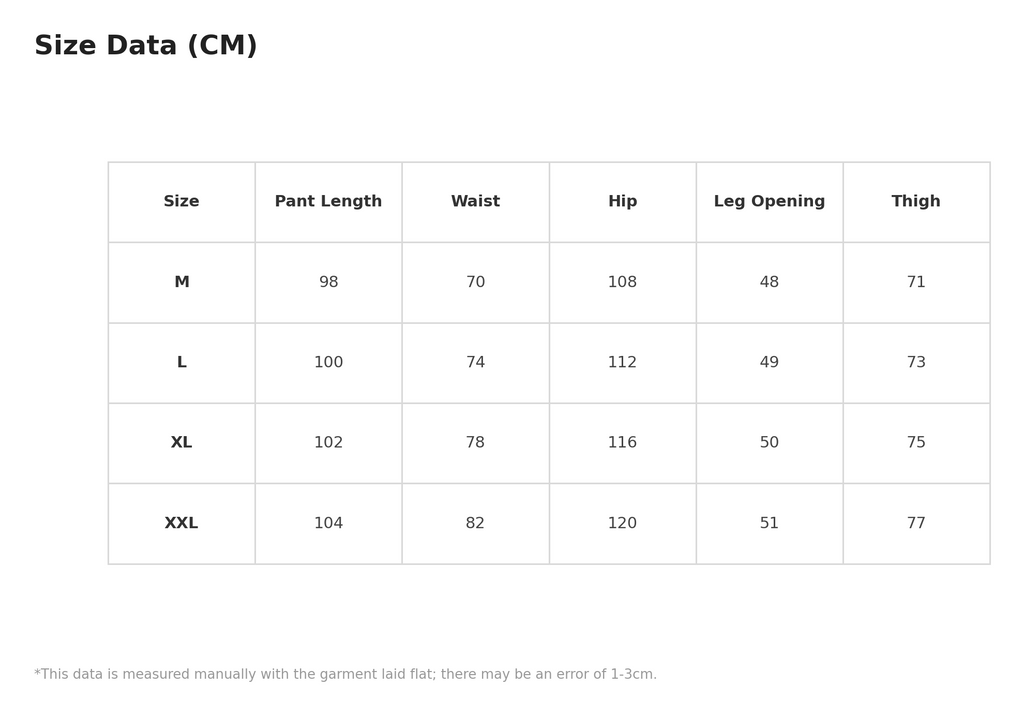Click pant length value 98

tap(328, 282)
